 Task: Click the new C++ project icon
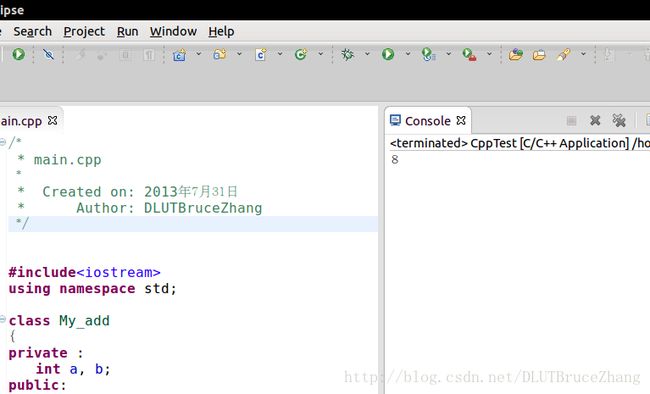pos(179,55)
